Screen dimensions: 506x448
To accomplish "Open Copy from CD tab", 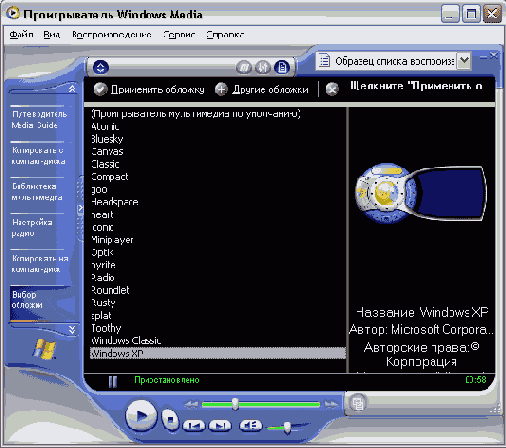I will 38,156.
